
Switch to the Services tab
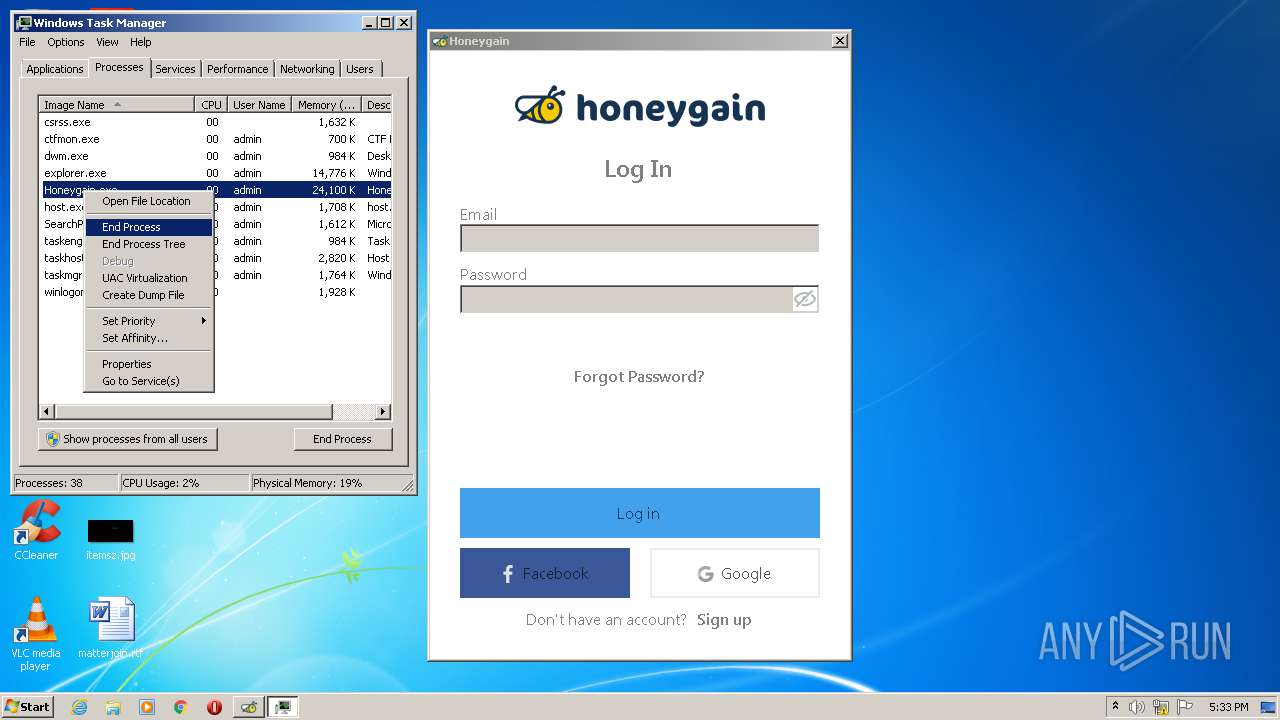click(175, 69)
